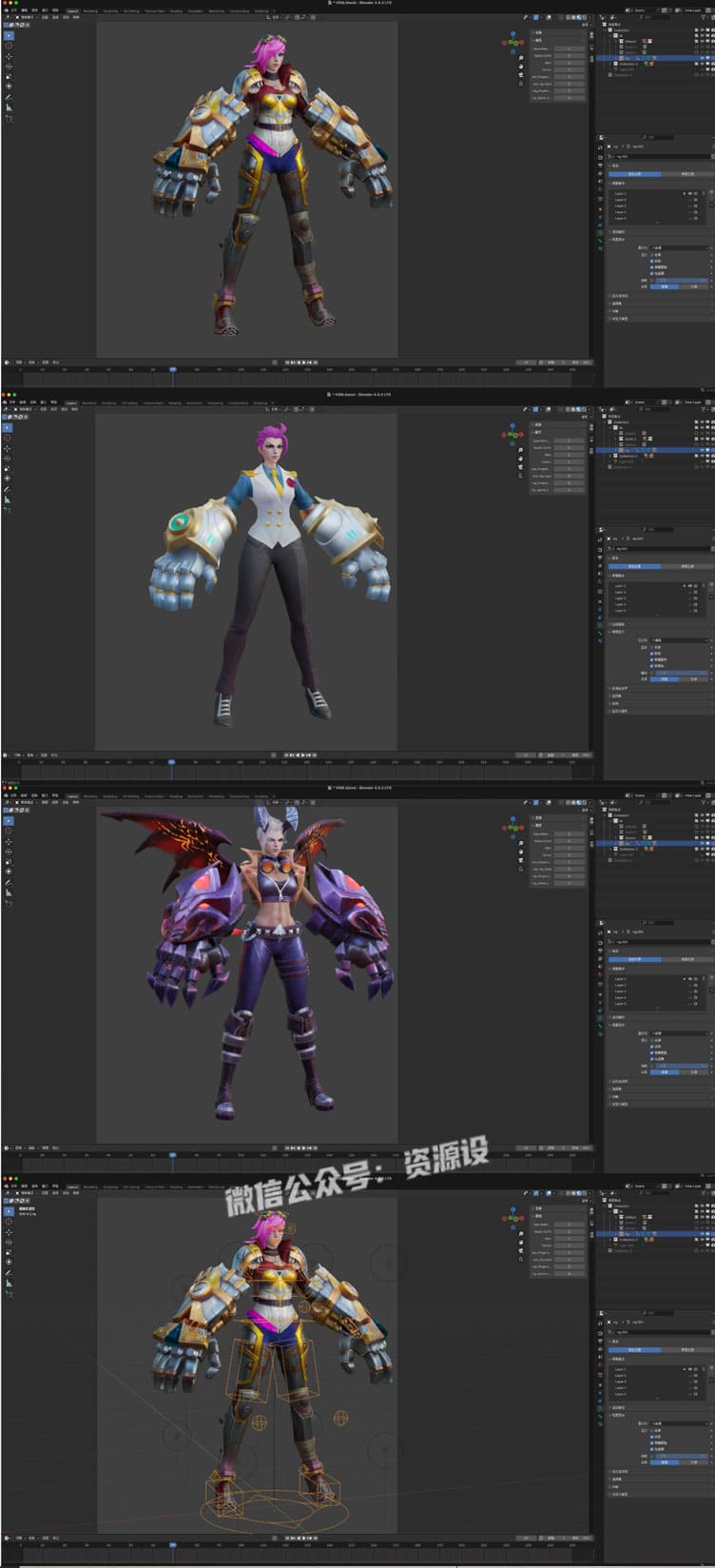The height and width of the screenshot is (1568, 715).
Task: Click the blue Pose Position button in top window
Action: point(635,174)
